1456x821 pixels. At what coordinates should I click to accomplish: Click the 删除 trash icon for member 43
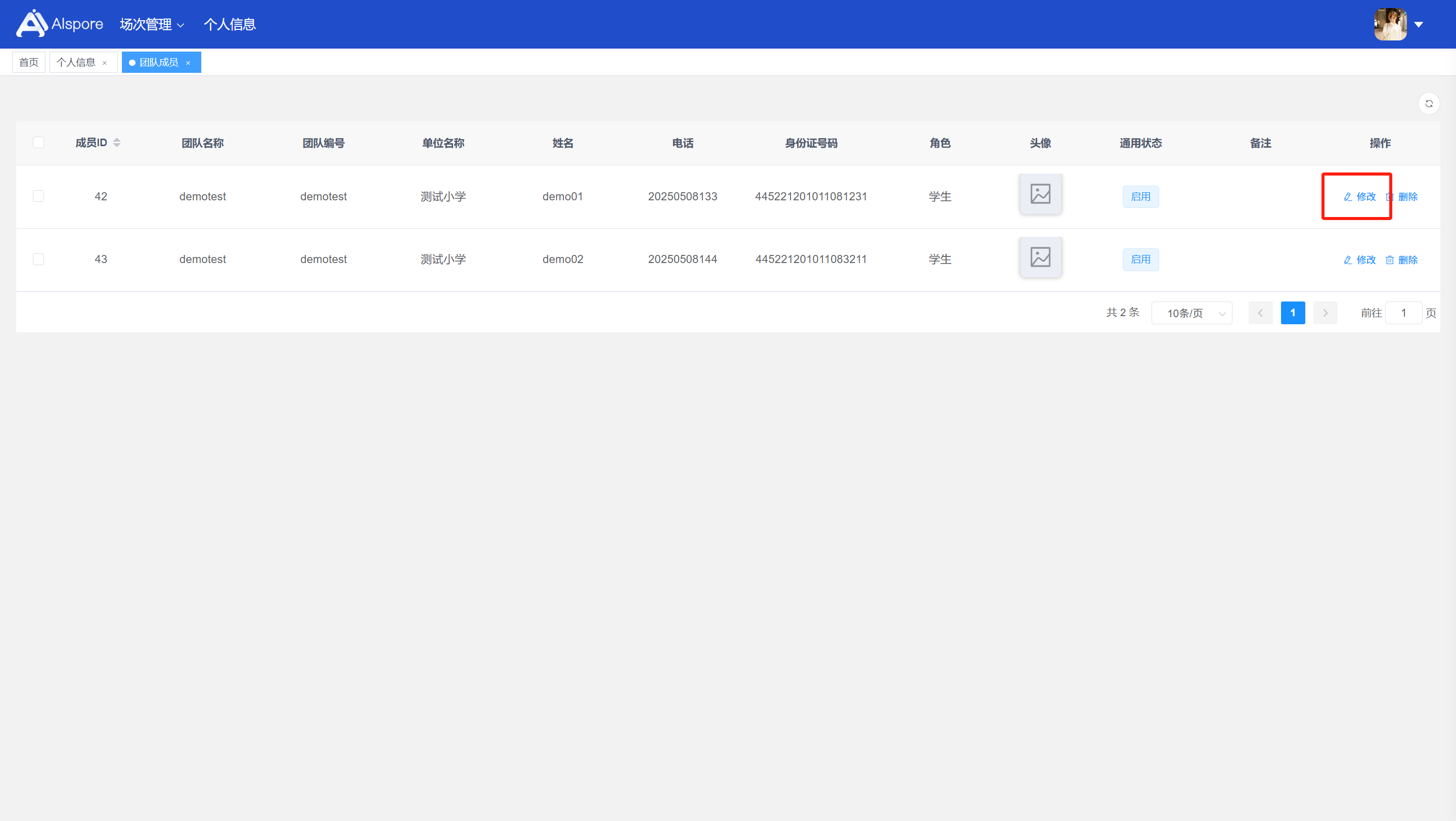[1389, 260]
